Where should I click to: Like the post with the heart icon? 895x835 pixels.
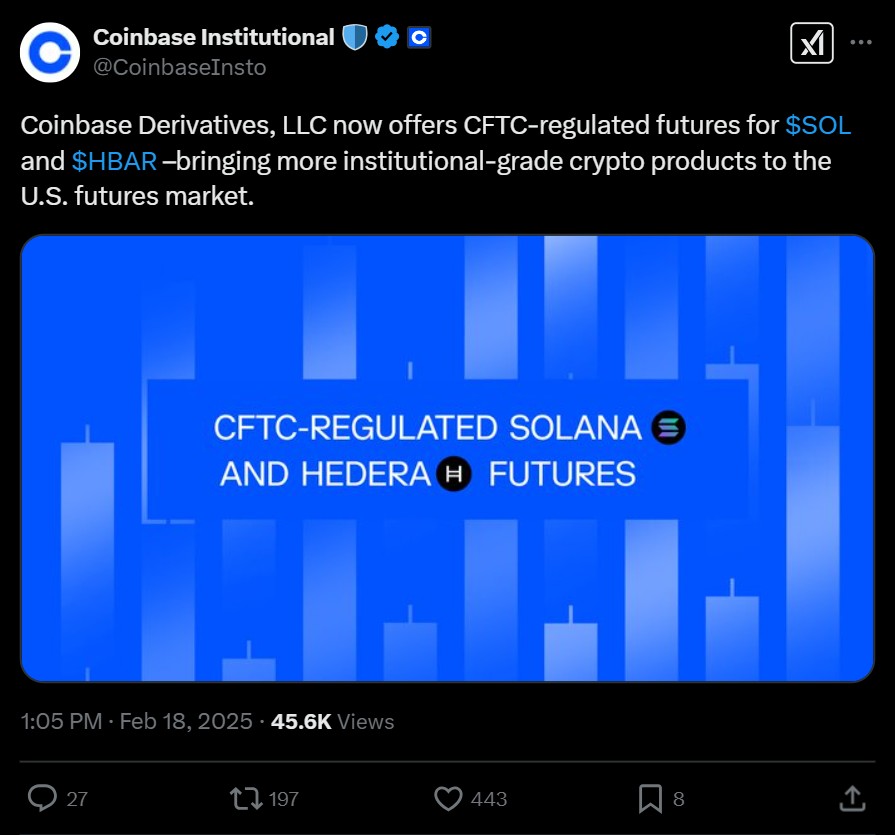coord(449,798)
